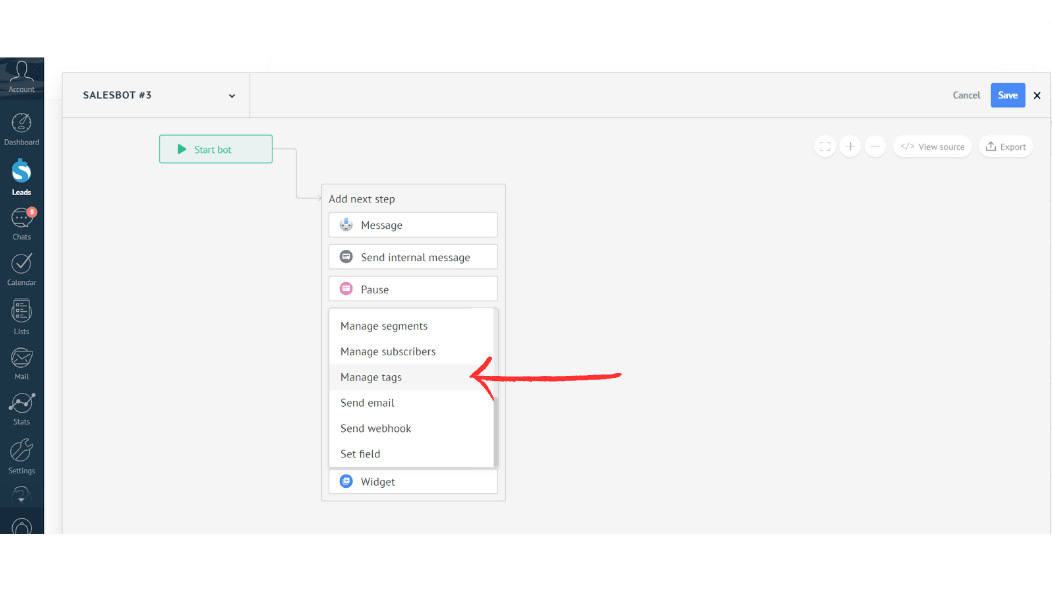Screen dimensions: 1052x593
Task: Open the Mail section
Action: point(21,363)
